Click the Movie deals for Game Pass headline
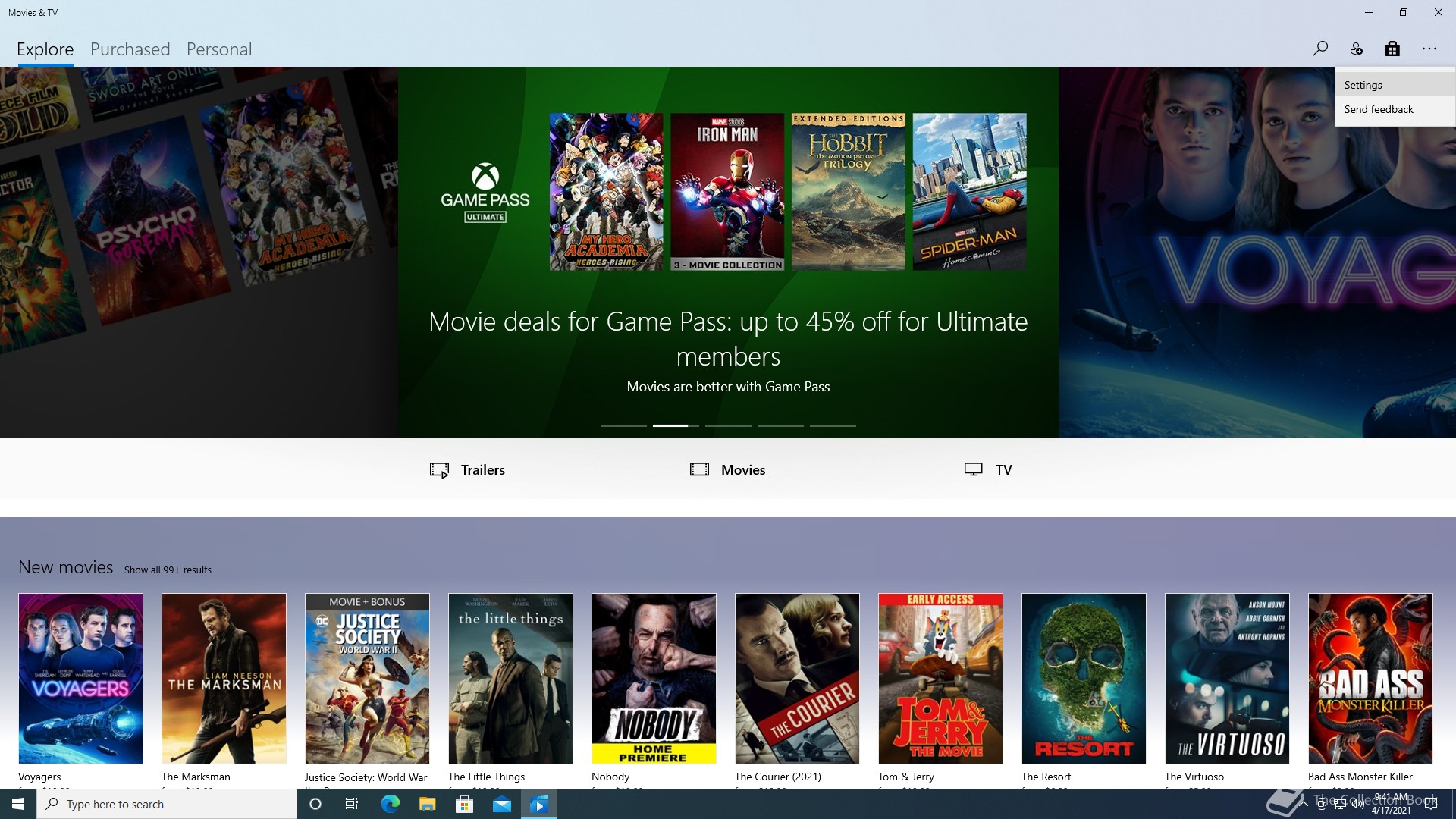Image resolution: width=1456 pixels, height=819 pixels. point(728,339)
